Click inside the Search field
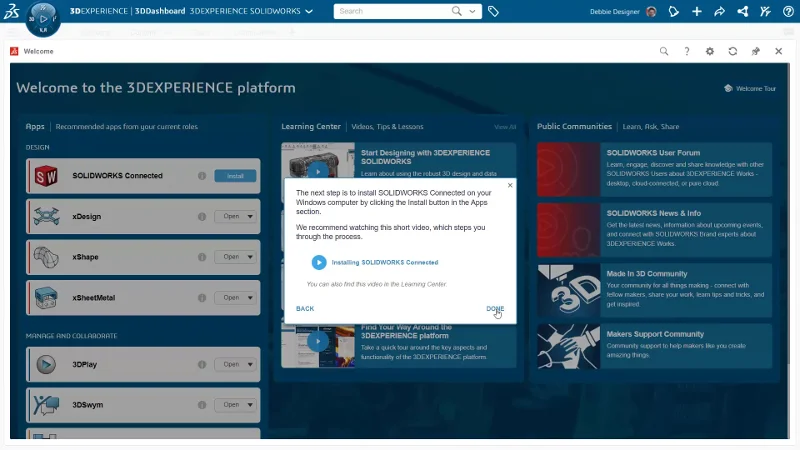The height and width of the screenshot is (450, 800). pyautogui.click(x=390, y=12)
